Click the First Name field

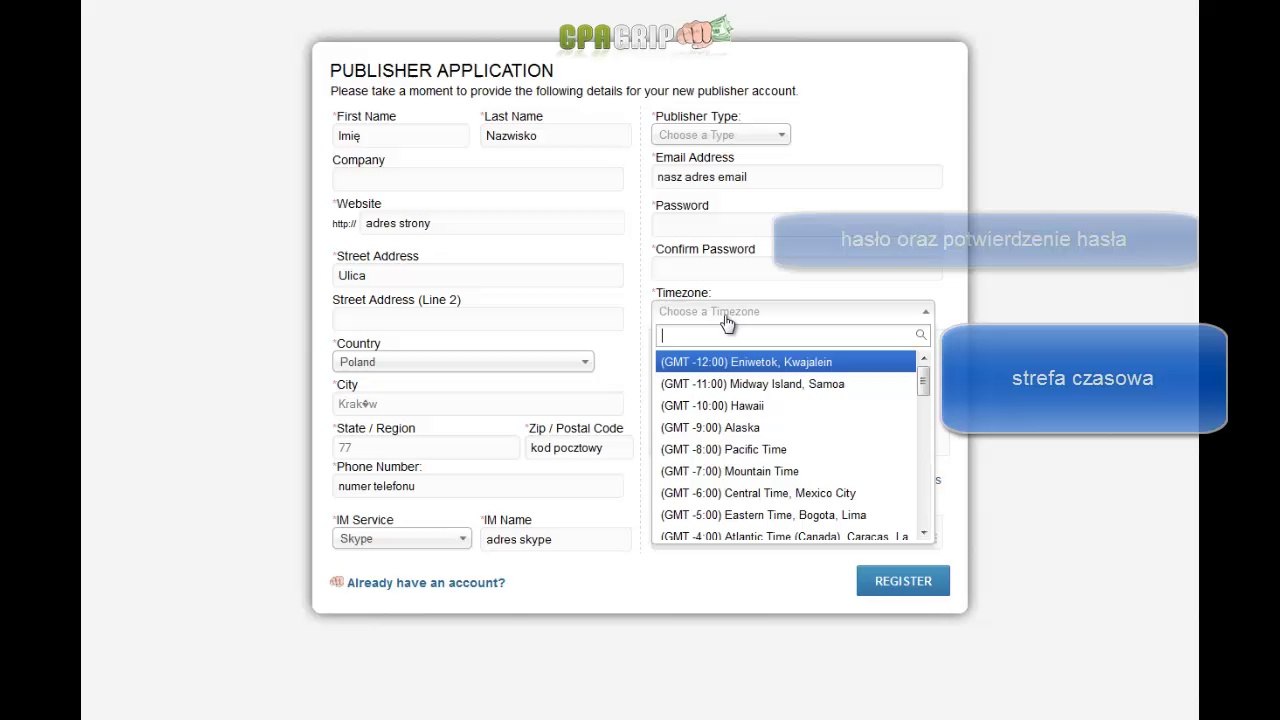pyautogui.click(x=400, y=136)
